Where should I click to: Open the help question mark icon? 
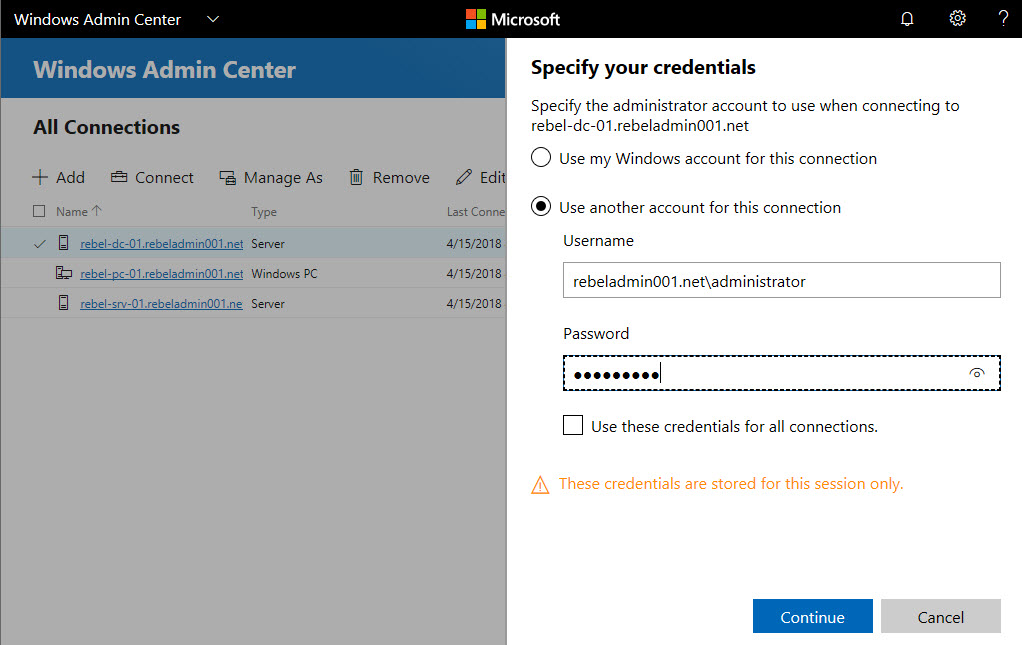[1003, 18]
